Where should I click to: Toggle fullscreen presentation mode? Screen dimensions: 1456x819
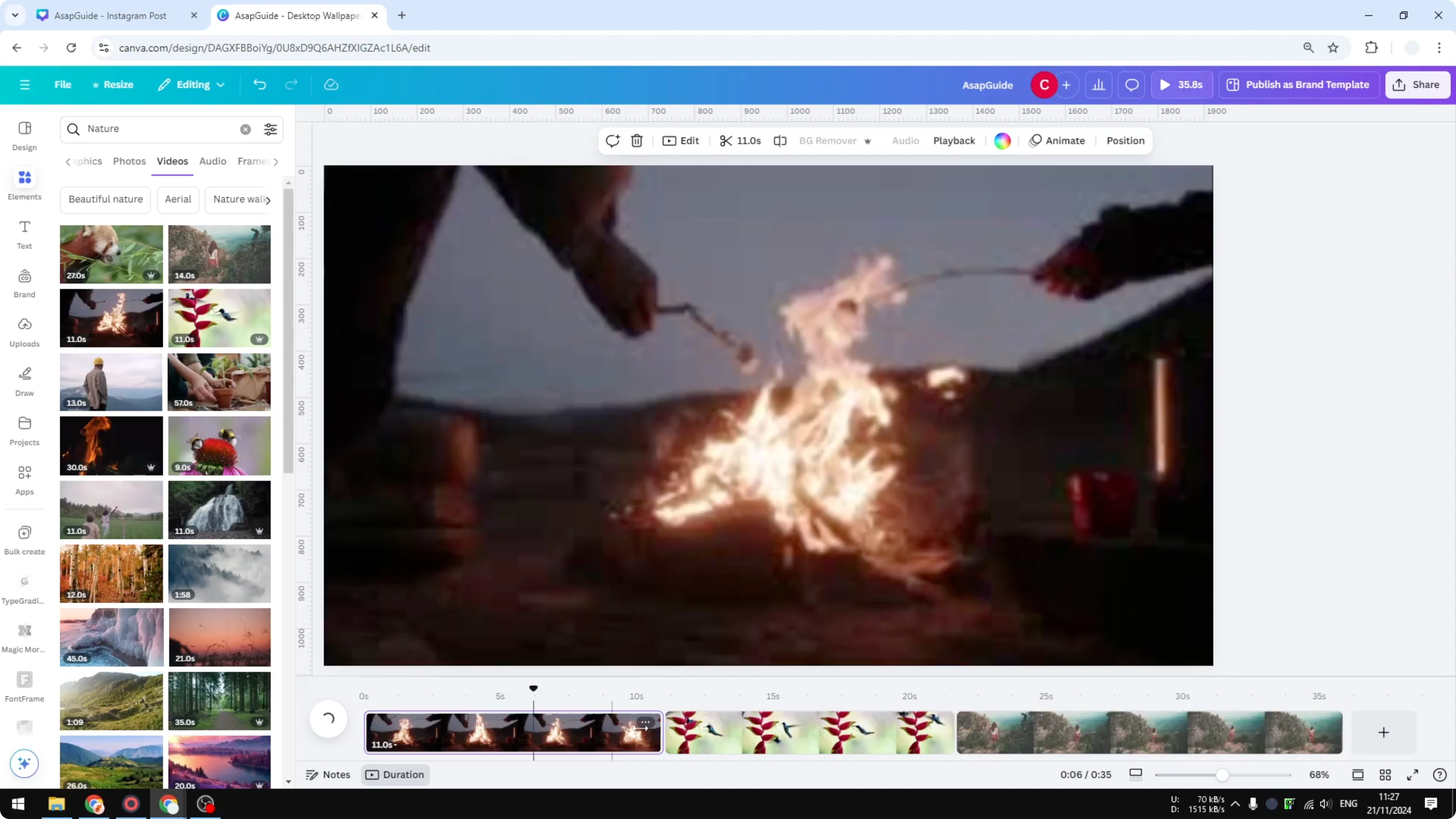tap(1412, 774)
